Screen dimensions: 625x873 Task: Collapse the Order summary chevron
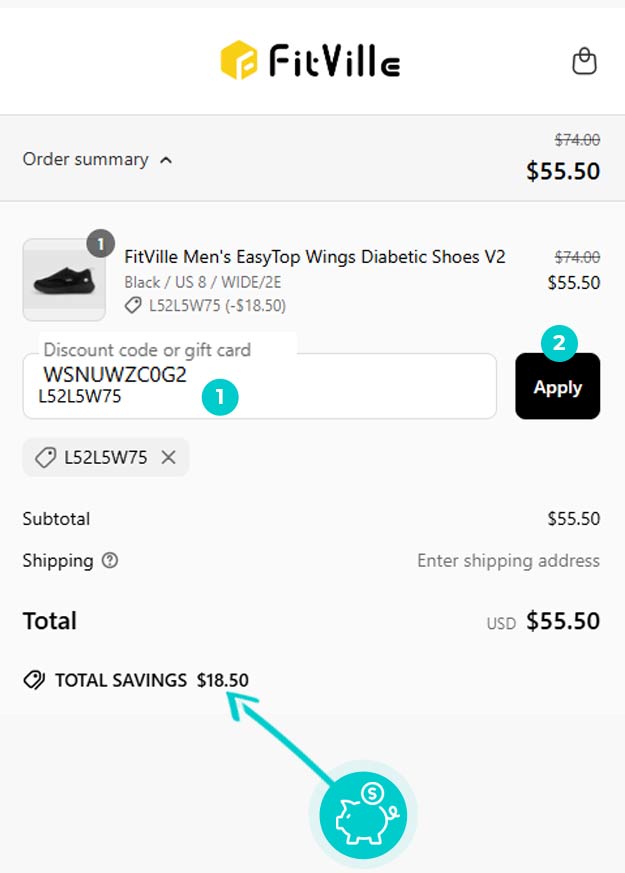point(166,160)
